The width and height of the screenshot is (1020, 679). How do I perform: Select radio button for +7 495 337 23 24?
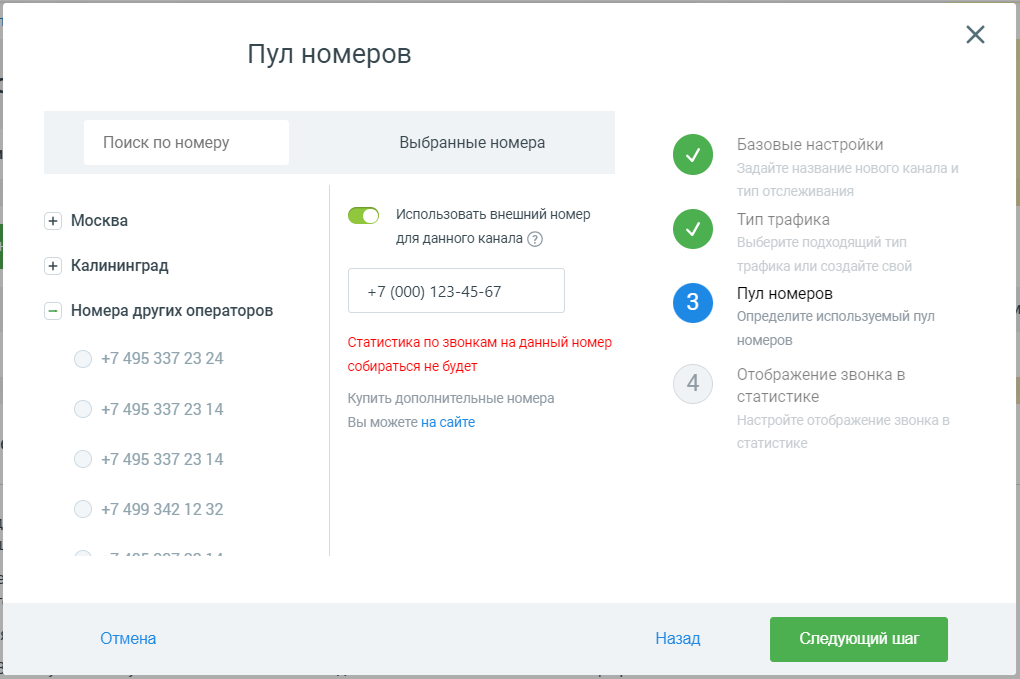(83, 359)
